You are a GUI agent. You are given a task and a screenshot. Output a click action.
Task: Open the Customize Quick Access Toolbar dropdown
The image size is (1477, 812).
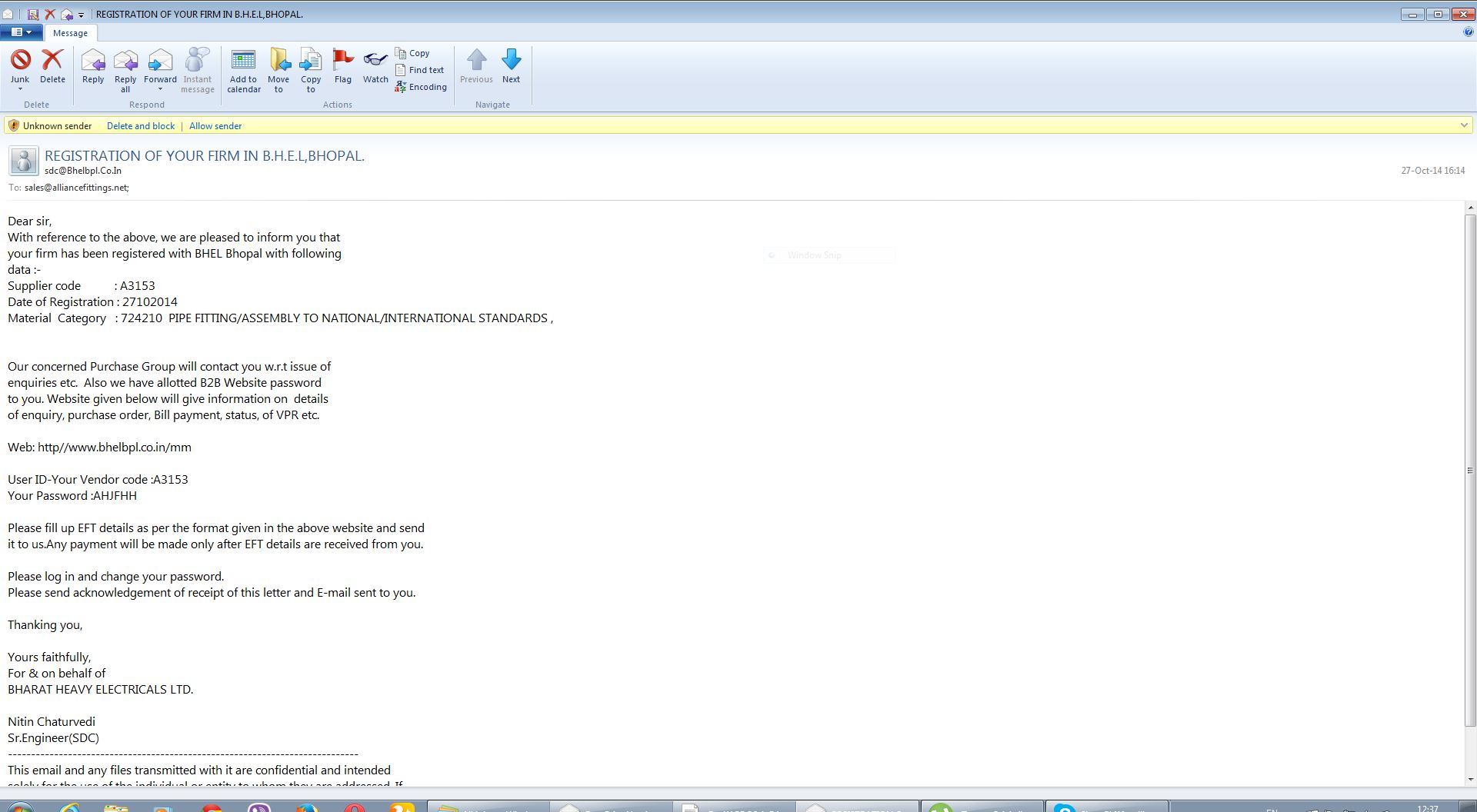81,15
